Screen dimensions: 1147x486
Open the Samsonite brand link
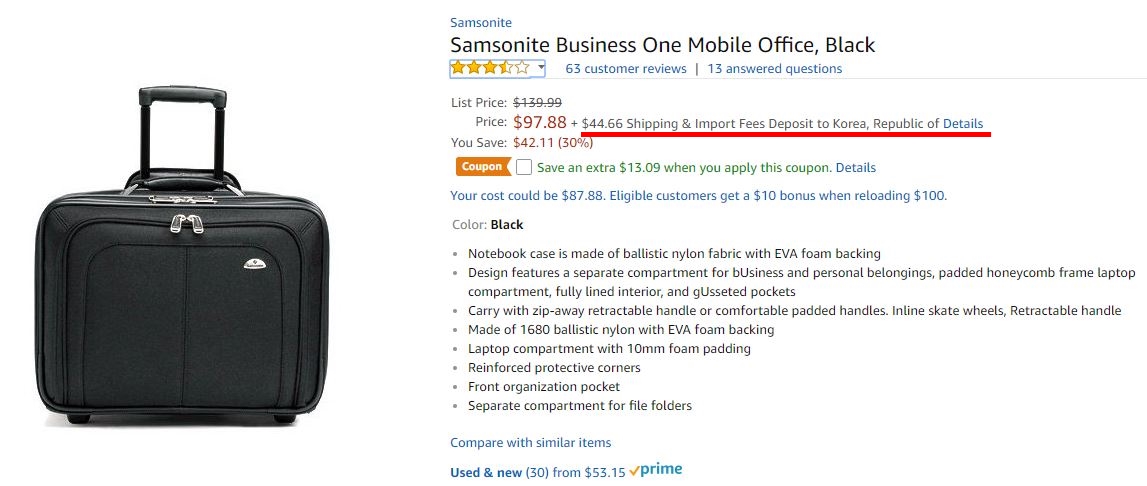(481, 23)
